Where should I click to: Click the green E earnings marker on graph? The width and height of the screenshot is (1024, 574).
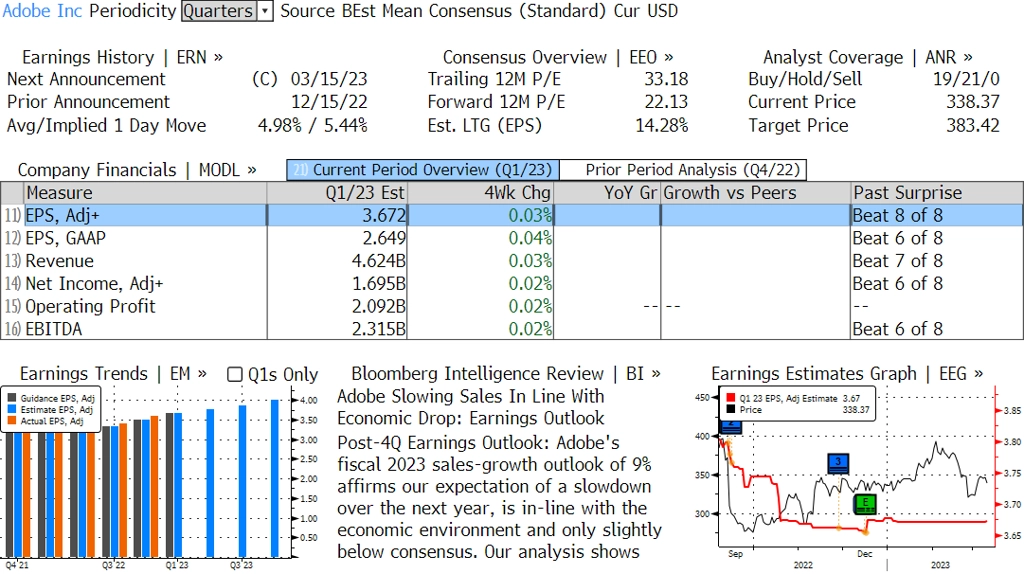tap(865, 503)
